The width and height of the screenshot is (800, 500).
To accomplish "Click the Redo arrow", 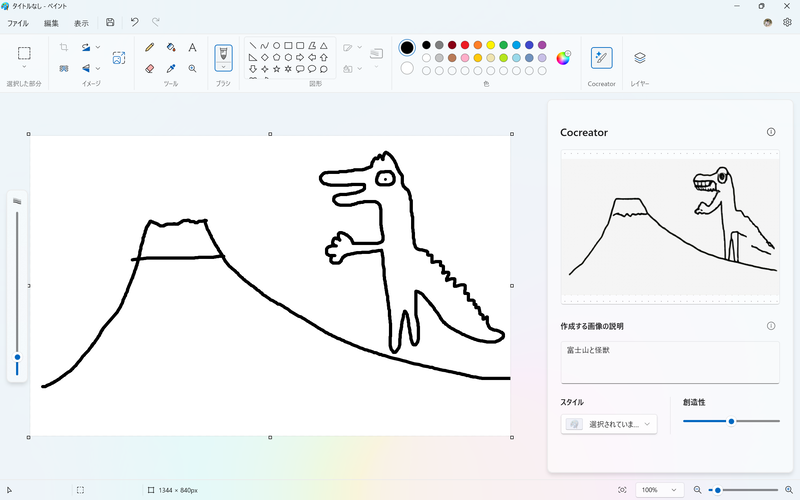I will (x=156, y=22).
